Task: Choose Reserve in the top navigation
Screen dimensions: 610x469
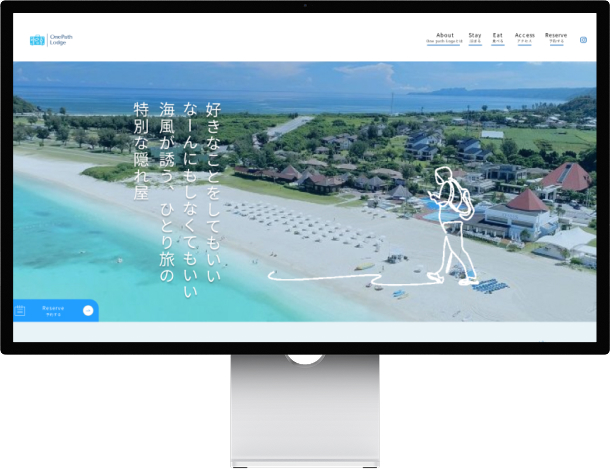Action: [x=556, y=35]
